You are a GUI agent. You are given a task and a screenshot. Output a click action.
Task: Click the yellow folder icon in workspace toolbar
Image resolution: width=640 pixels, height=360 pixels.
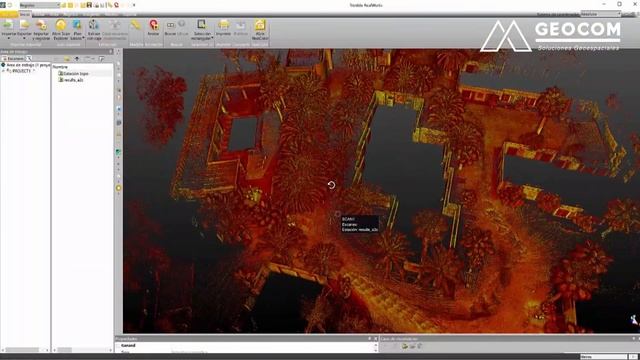coord(67,59)
